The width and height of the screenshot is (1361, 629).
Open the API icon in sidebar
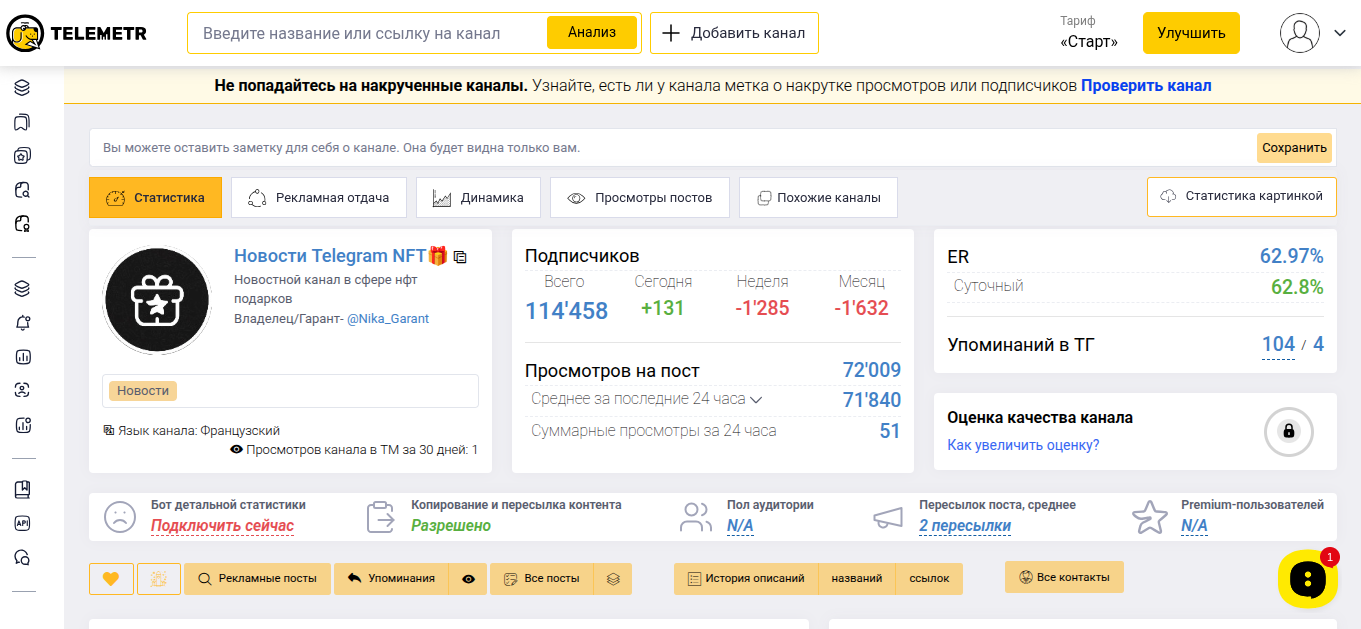coord(22,523)
